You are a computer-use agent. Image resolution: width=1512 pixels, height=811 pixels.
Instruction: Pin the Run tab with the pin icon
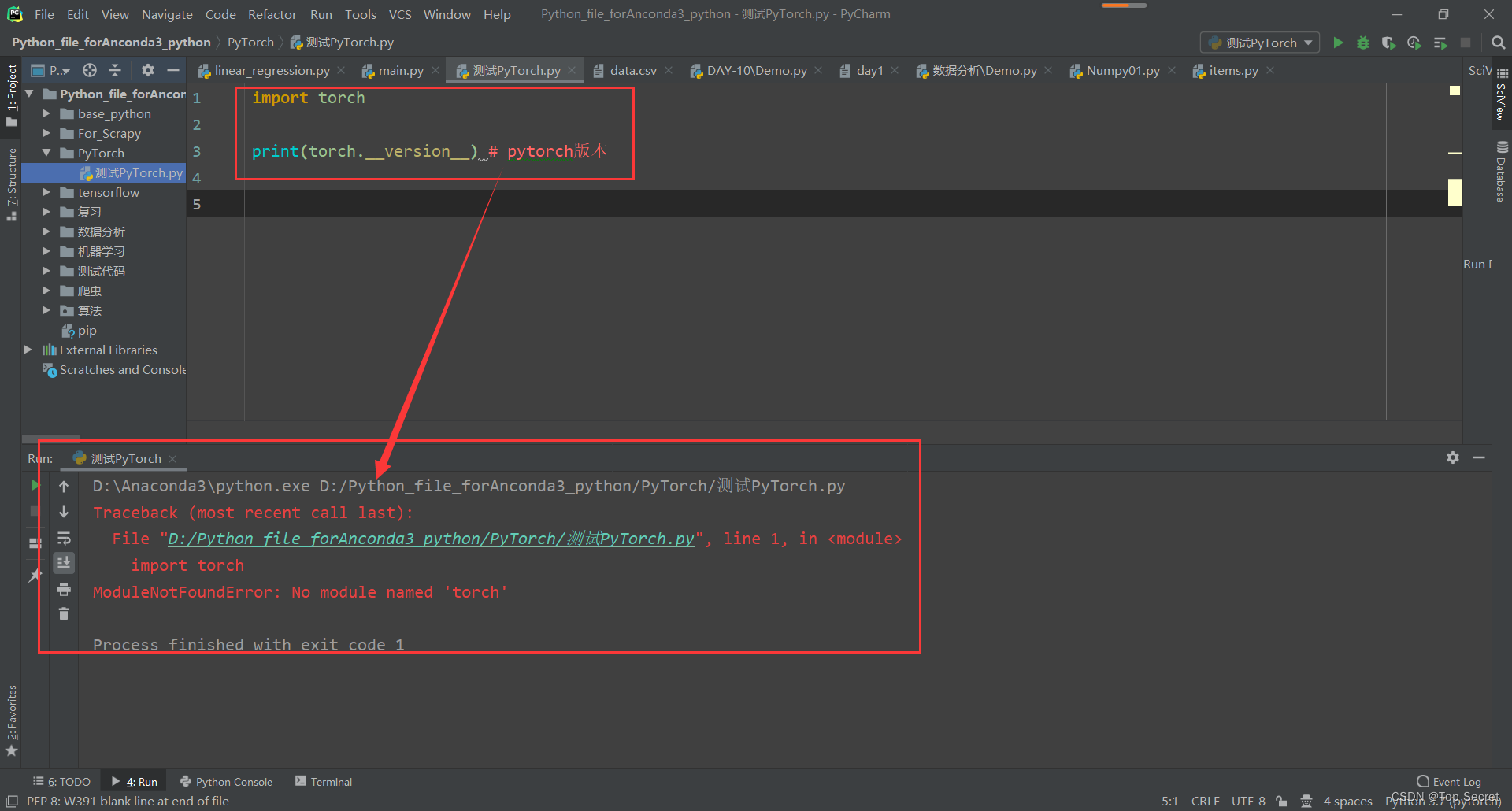click(35, 575)
